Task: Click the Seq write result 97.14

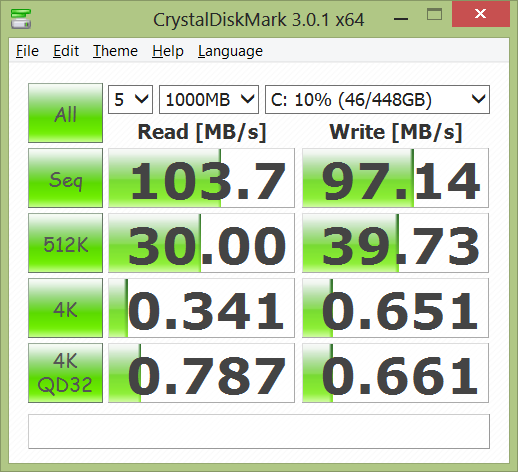Action: pyautogui.click(x=395, y=178)
